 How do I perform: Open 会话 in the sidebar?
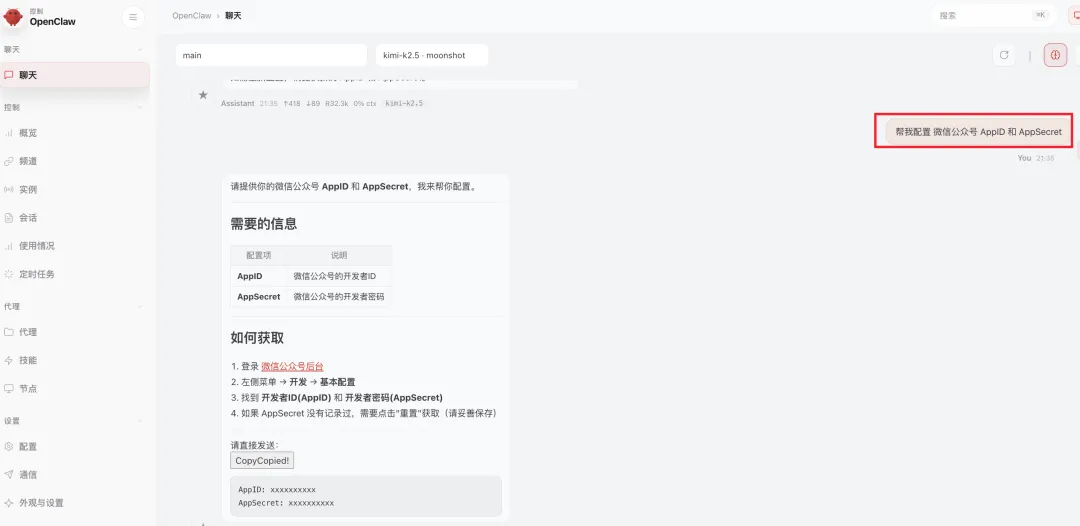(75, 218)
